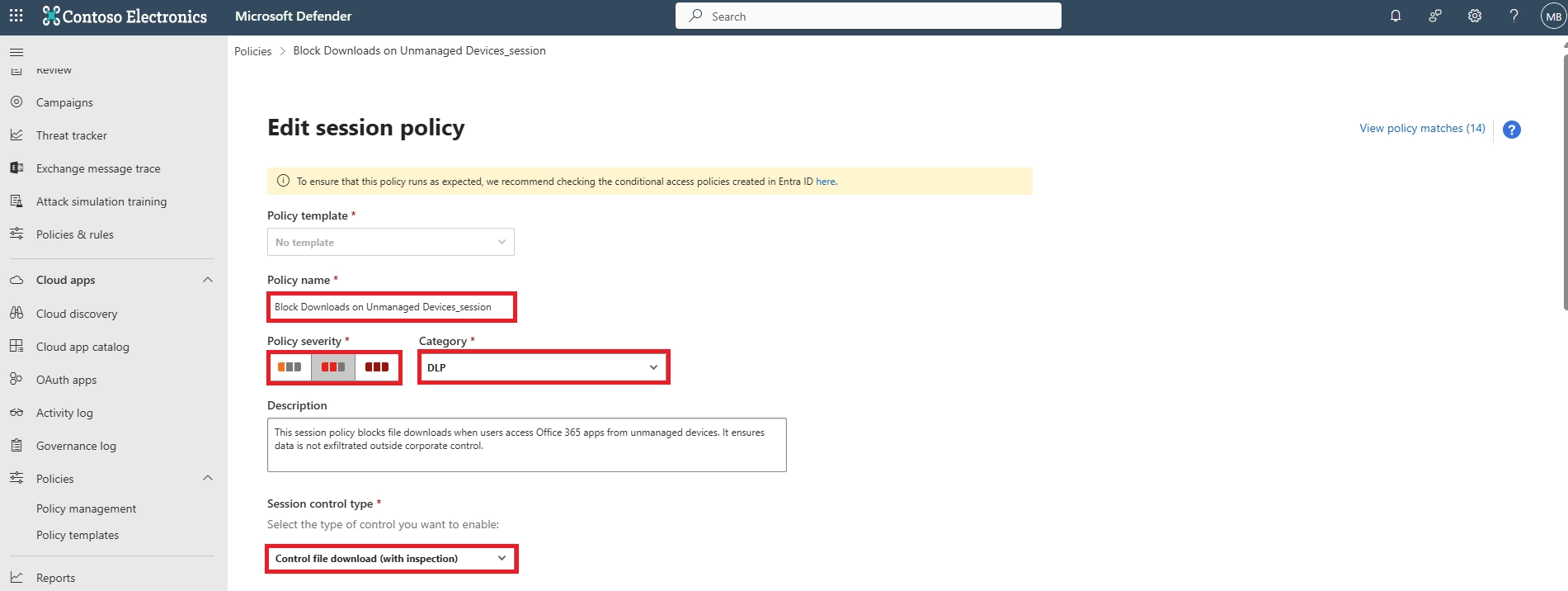
Task: Click the blue help circle beside policy matches
Action: tap(1512, 130)
